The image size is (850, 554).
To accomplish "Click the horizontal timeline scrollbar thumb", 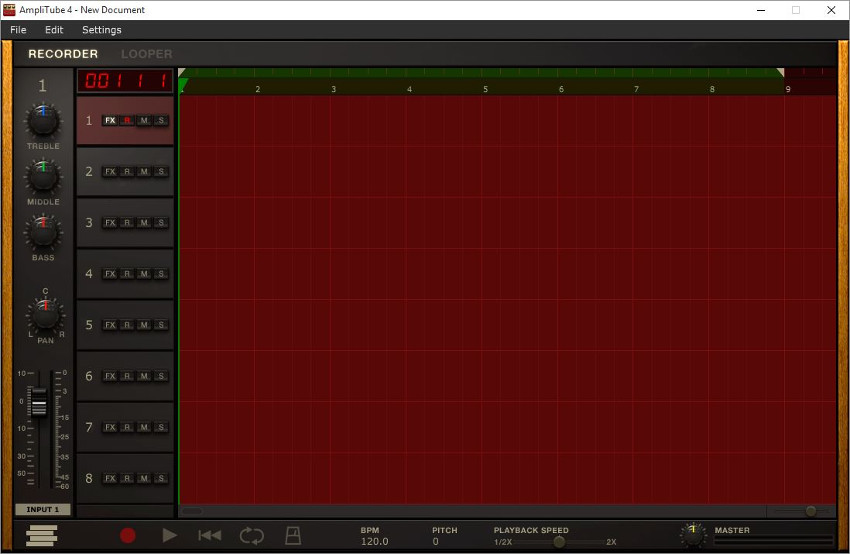I will coord(192,511).
